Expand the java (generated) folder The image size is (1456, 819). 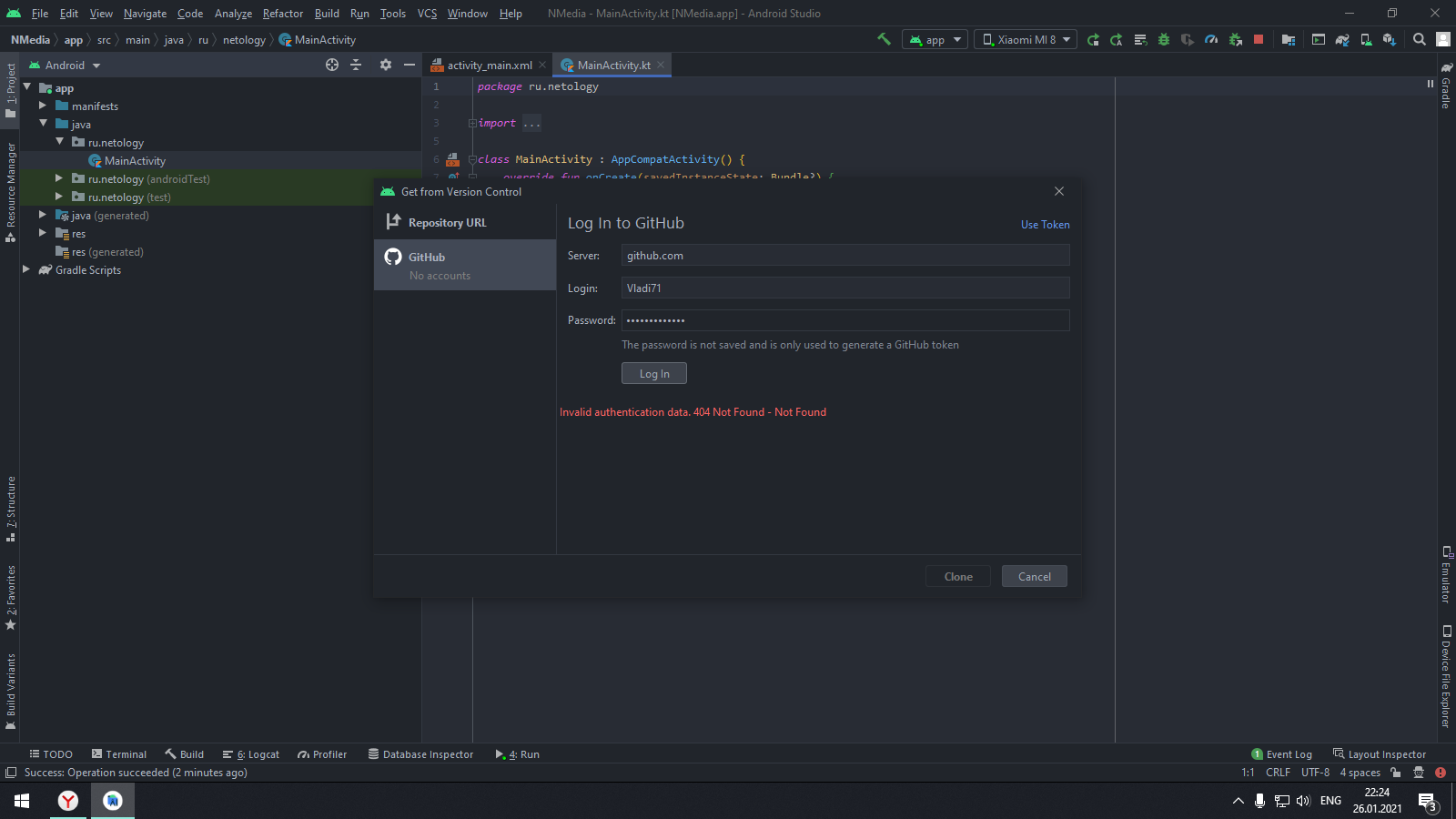coord(43,215)
